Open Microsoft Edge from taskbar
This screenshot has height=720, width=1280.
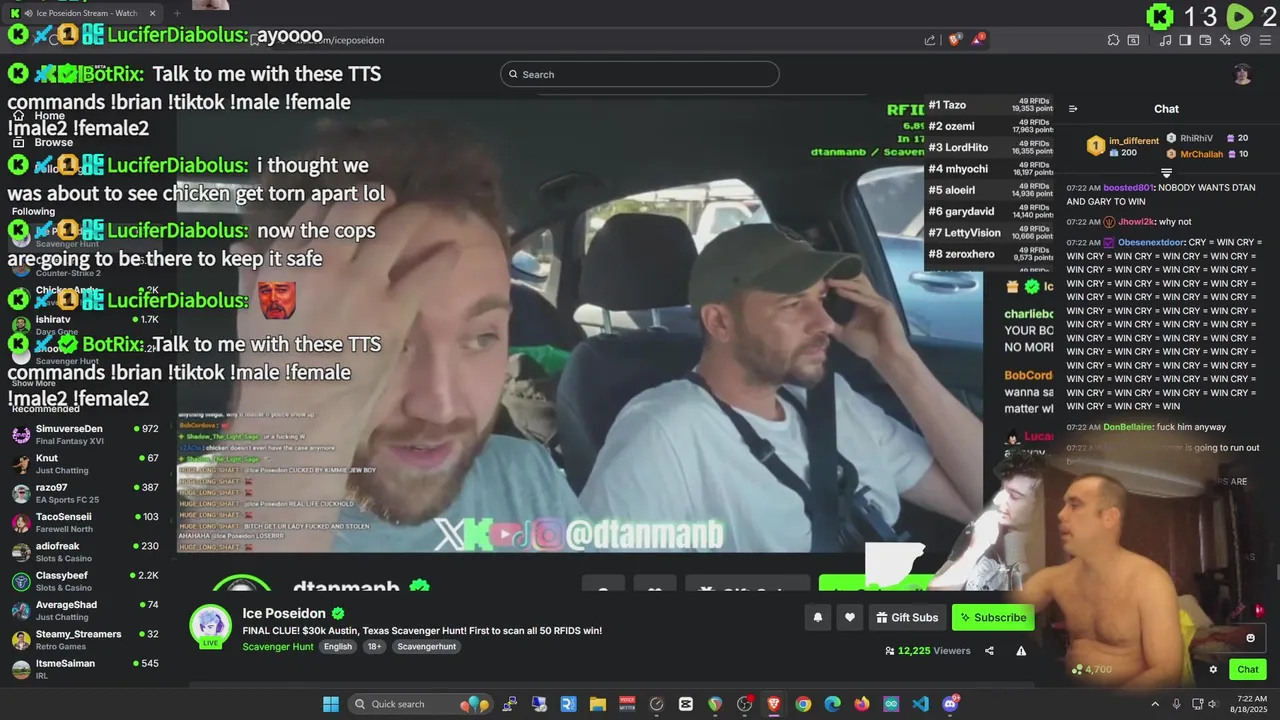coord(832,704)
